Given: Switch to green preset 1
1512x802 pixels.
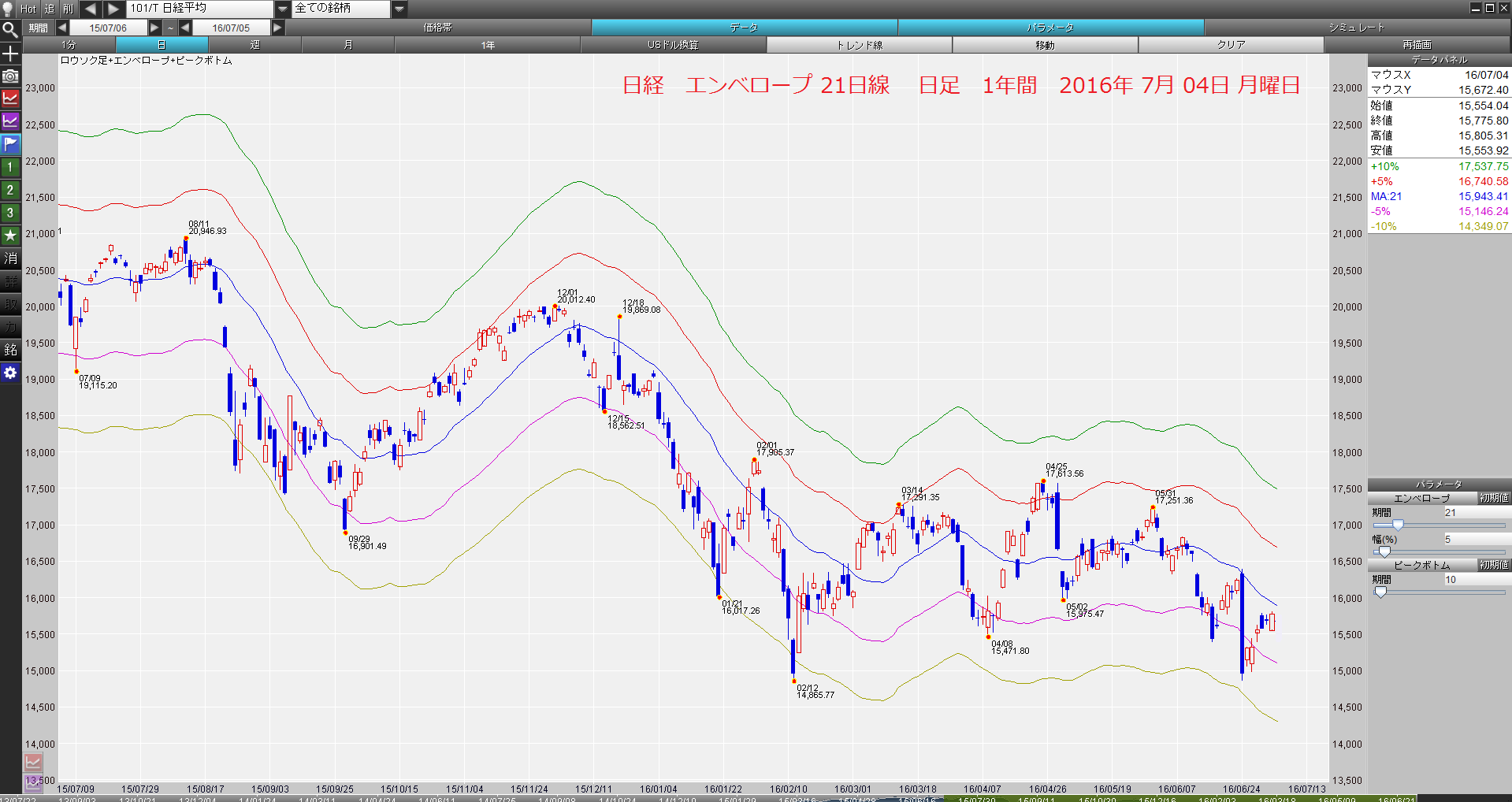Looking at the screenshot, I should point(10,167).
